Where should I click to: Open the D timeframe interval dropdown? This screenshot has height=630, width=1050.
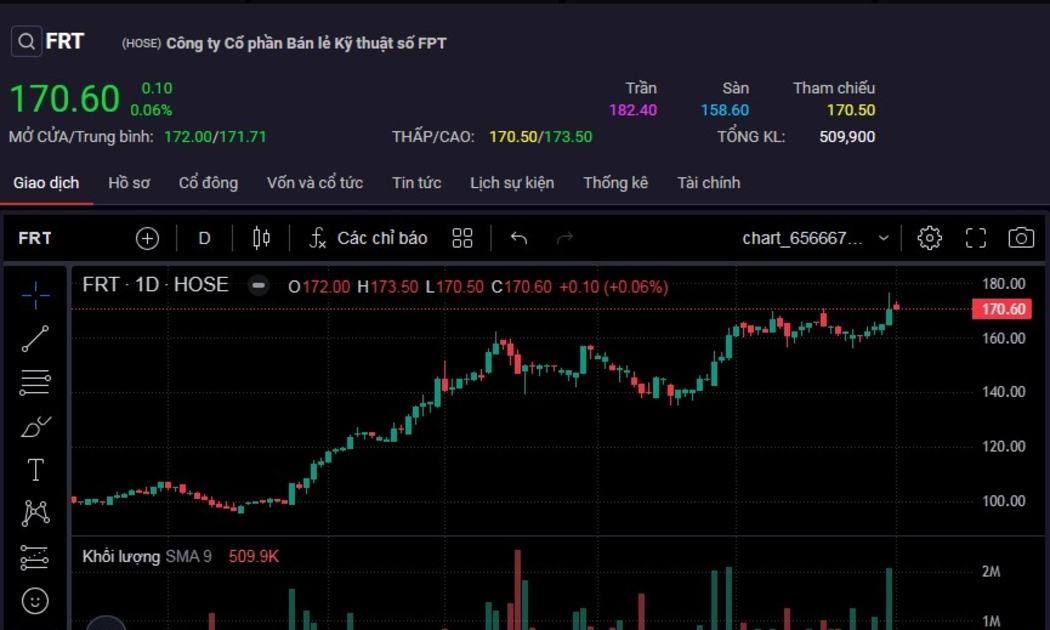pyautogui.click(x=204, y=238)
